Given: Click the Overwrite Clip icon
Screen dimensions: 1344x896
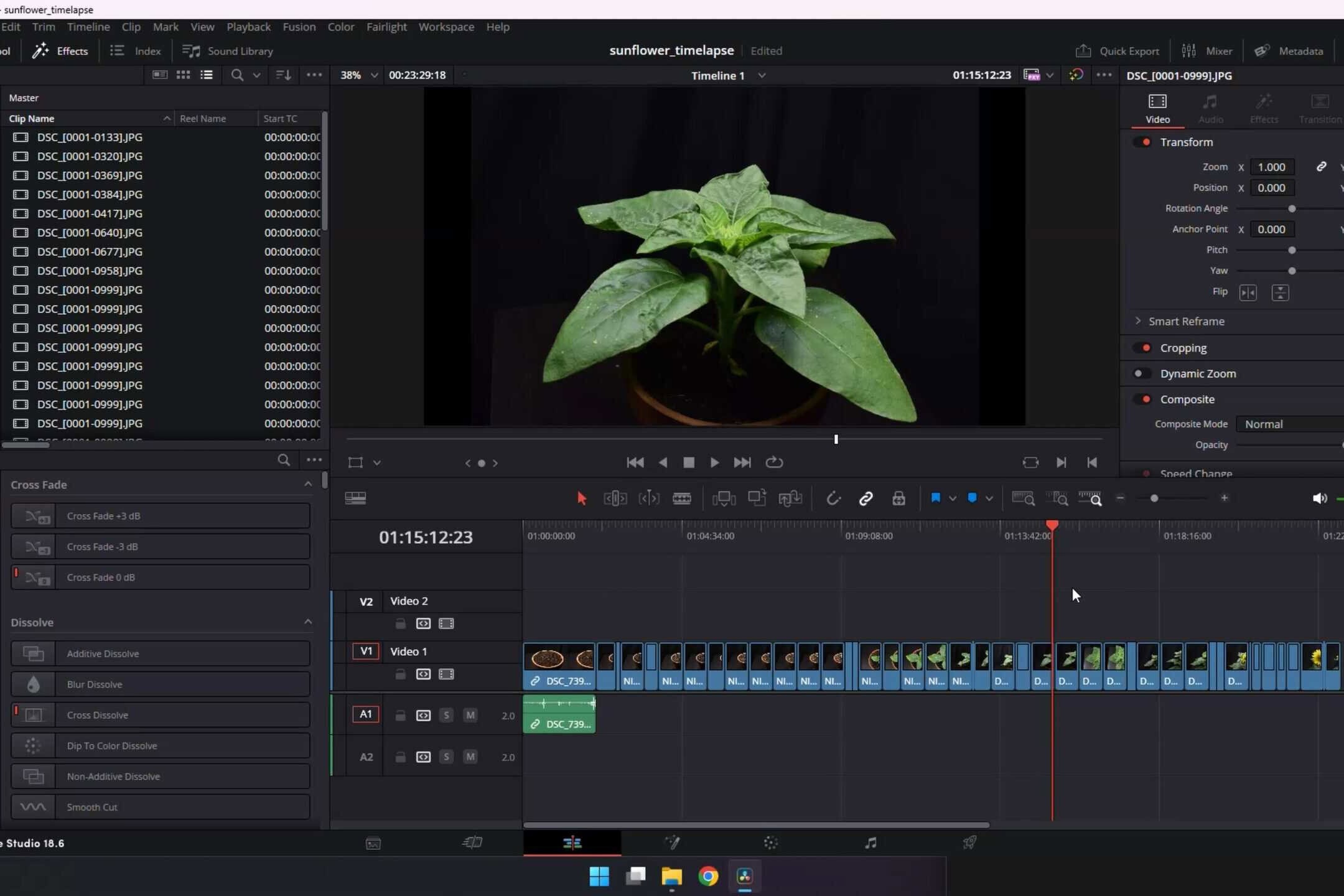Looking at the screenshot, I should tap(757, 498).
